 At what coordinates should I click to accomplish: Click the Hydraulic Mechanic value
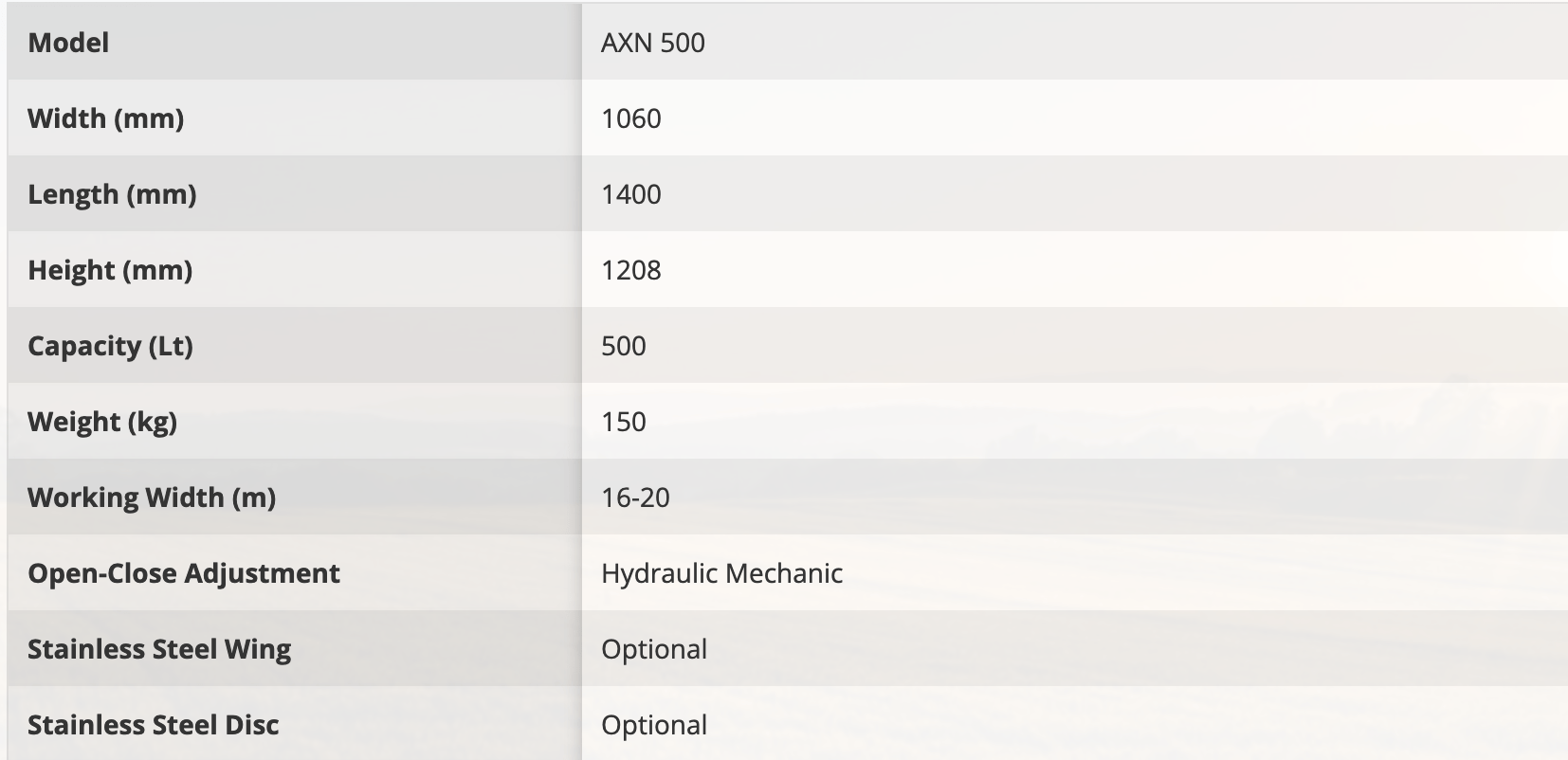coord(721,573)
